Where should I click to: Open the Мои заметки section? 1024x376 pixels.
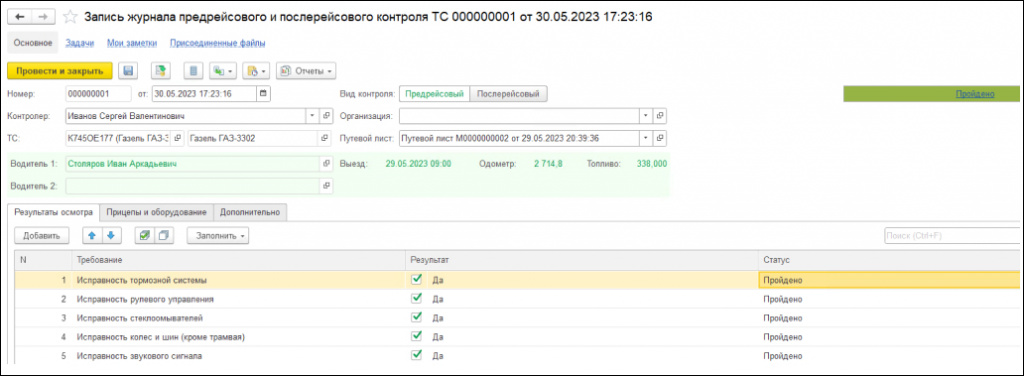click(133, 43)
